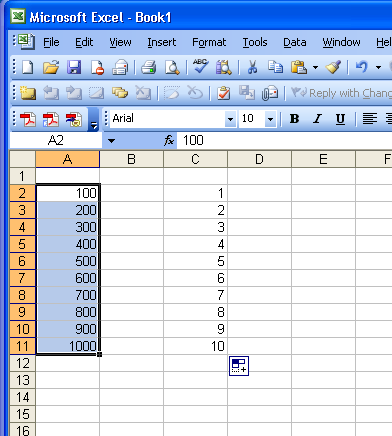Expand the font size 10 dropdown
This screenshot has height=436, width=392.
pyautogui.click(x=271, y=119)
